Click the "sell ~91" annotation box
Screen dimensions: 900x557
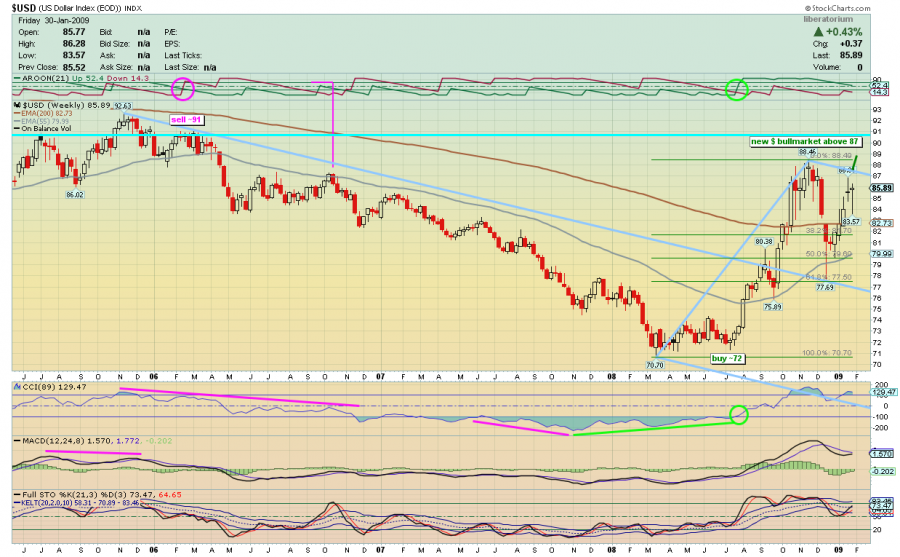[187, 119]
